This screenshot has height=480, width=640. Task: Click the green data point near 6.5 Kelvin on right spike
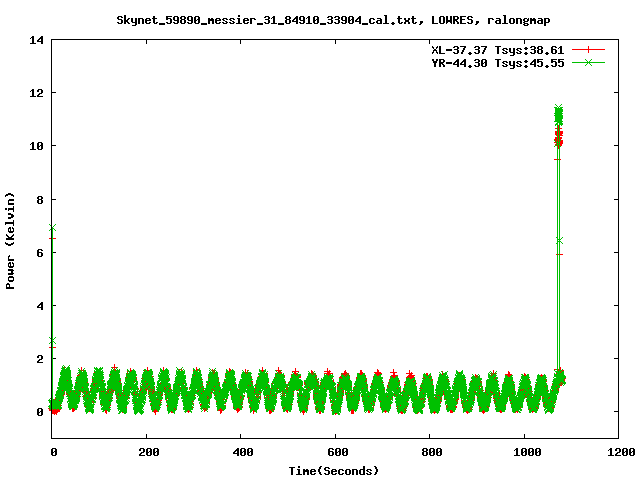[560, 241]
